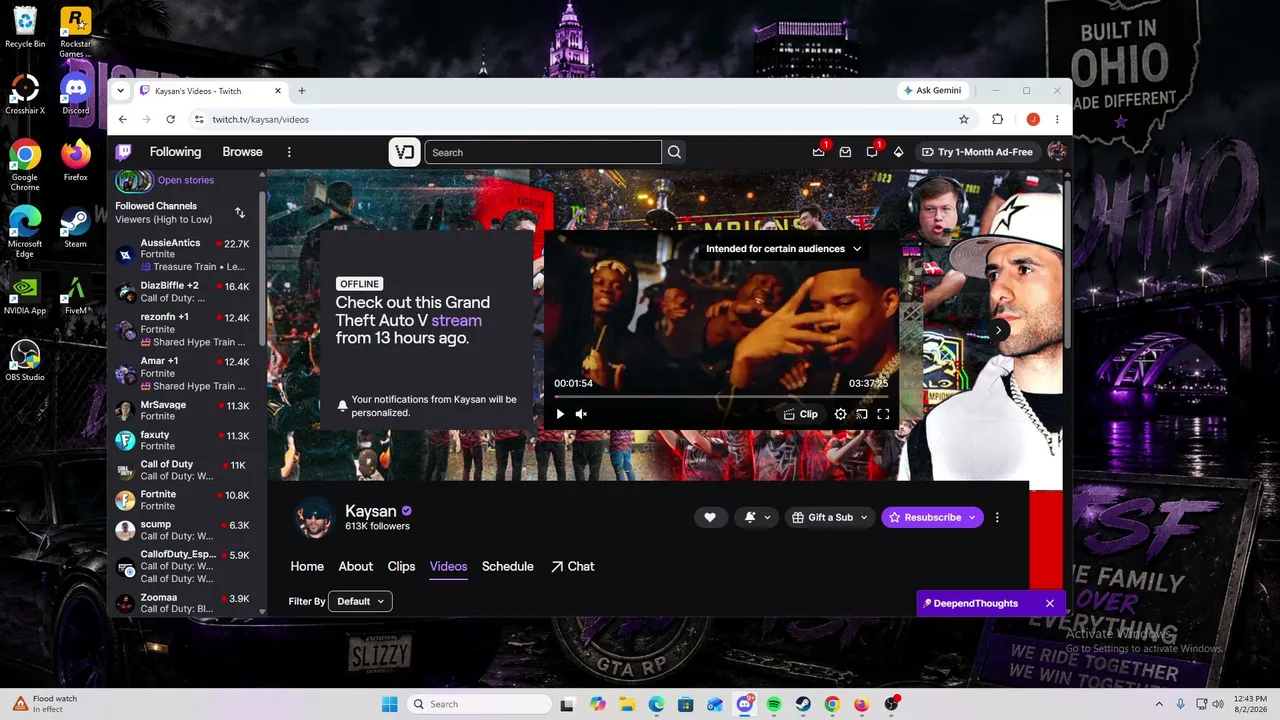Open the more options dots beside Browse
Viewport: 1280px width, 720px height.
289,152
